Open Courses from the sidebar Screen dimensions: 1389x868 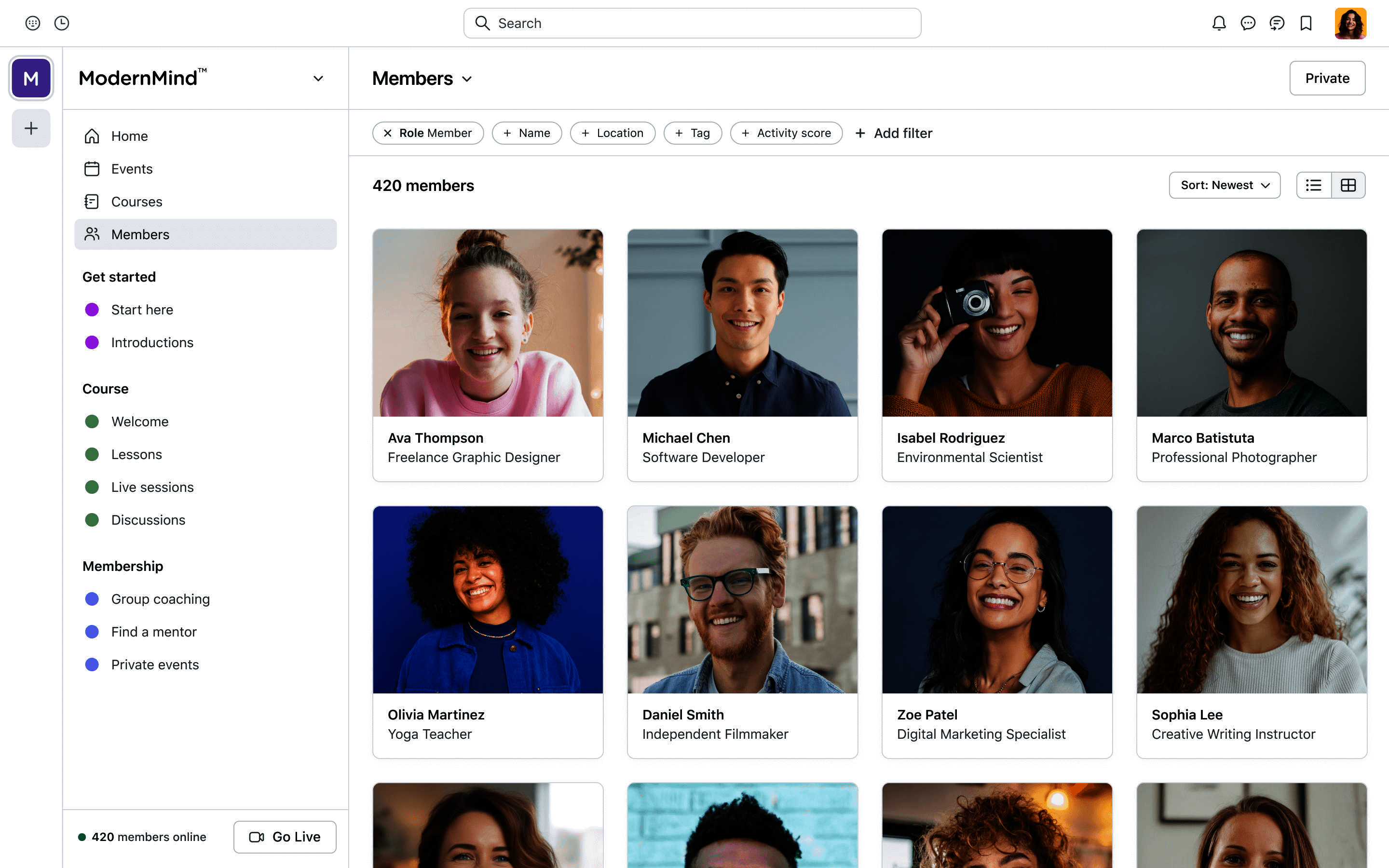click(x=136, y=202)
